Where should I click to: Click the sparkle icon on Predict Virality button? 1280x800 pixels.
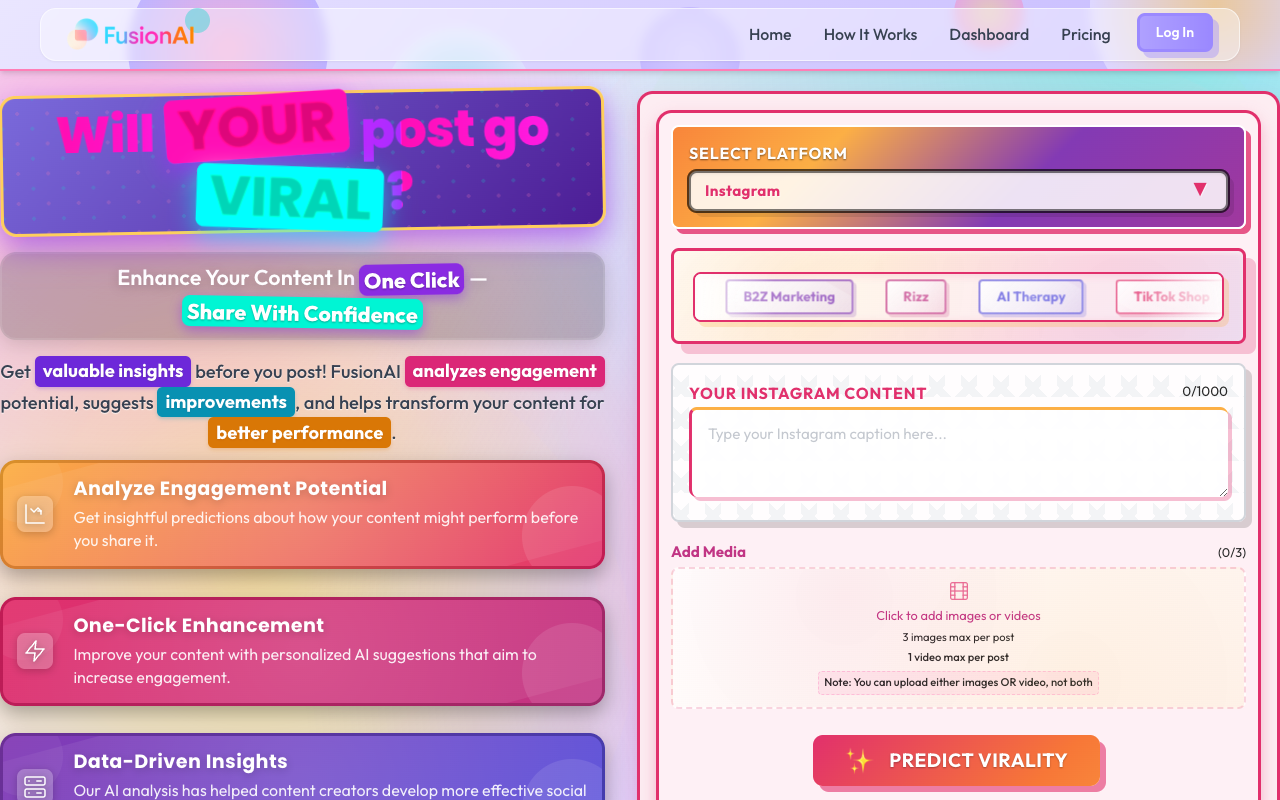coord(858,761)
